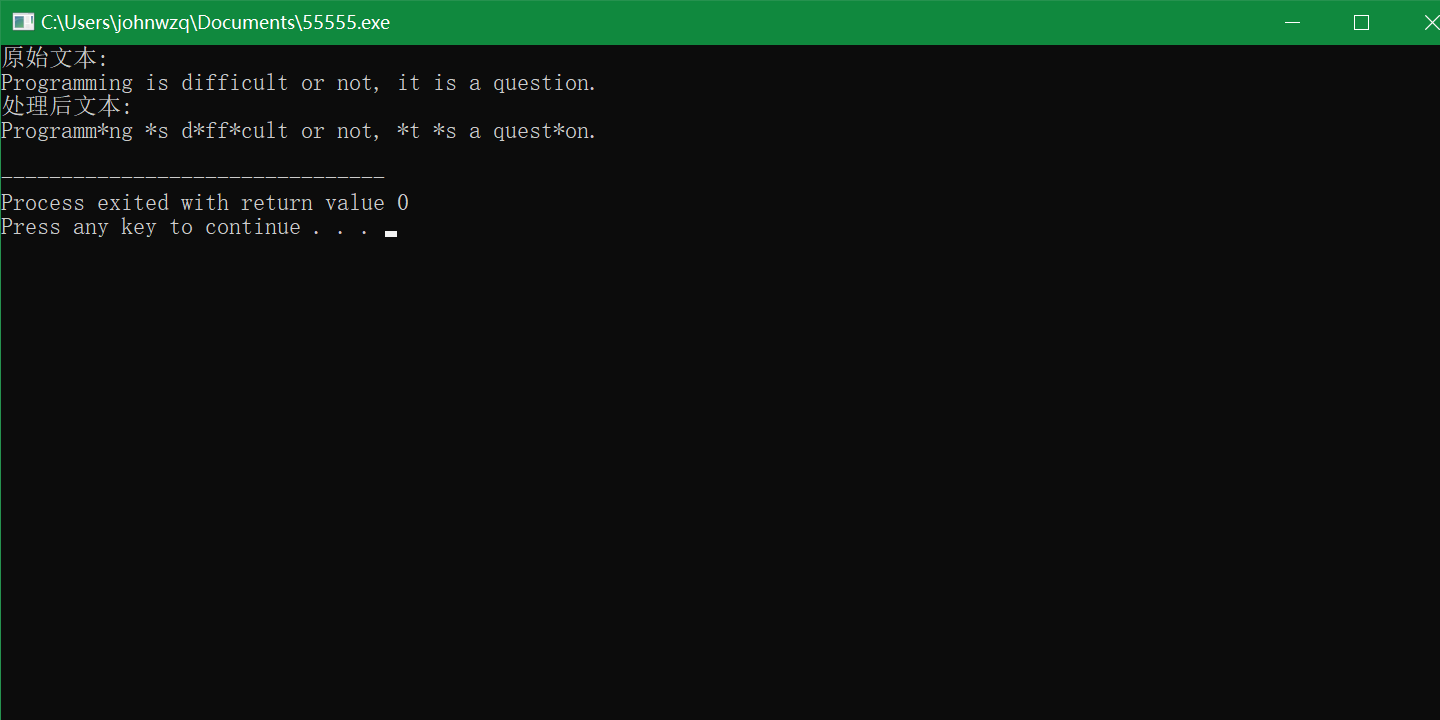Click the blinking text cursor
Screen dimensions: 1440x720
(391, 232)
